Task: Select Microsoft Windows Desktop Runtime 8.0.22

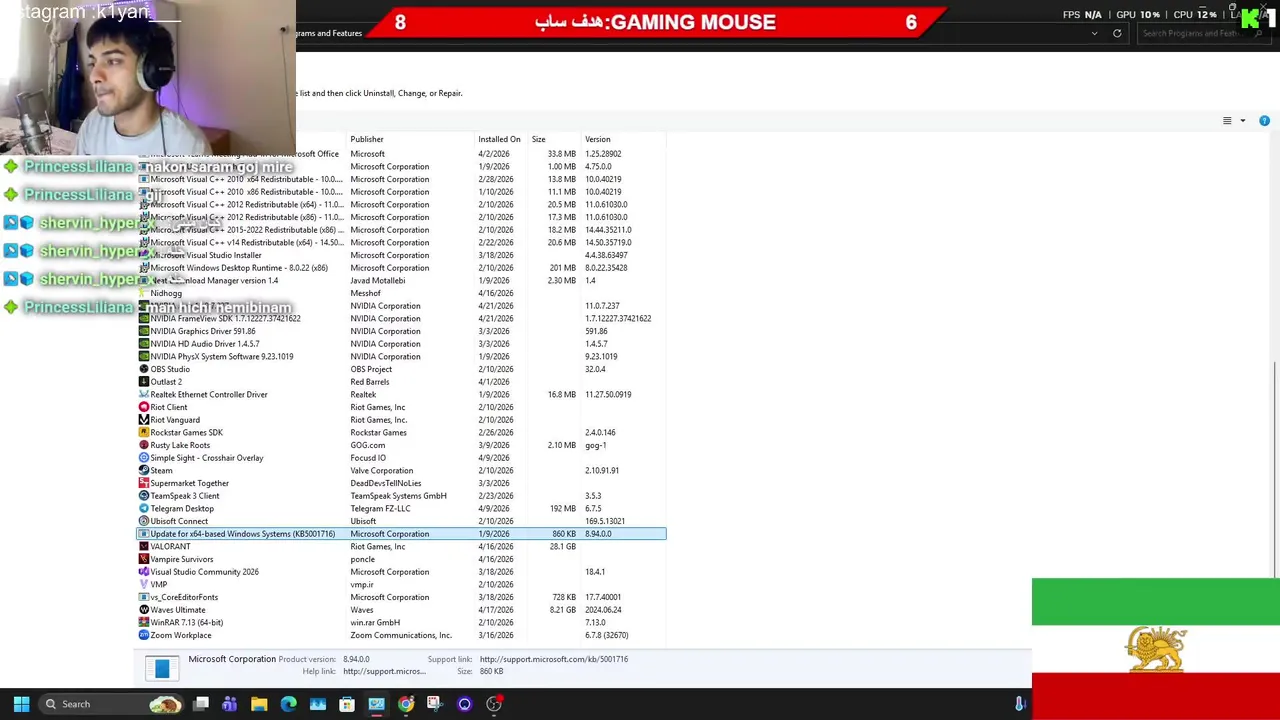Action: [x=401, y=268]
